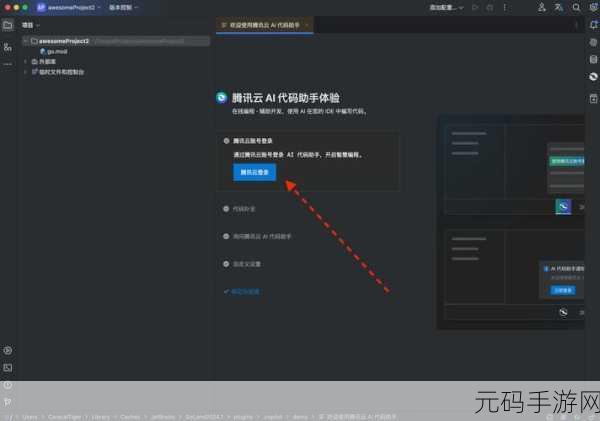Select the go.mod file in project tree
The width and height of the screenshot is (600, 421).
click(x=54, y=51)
